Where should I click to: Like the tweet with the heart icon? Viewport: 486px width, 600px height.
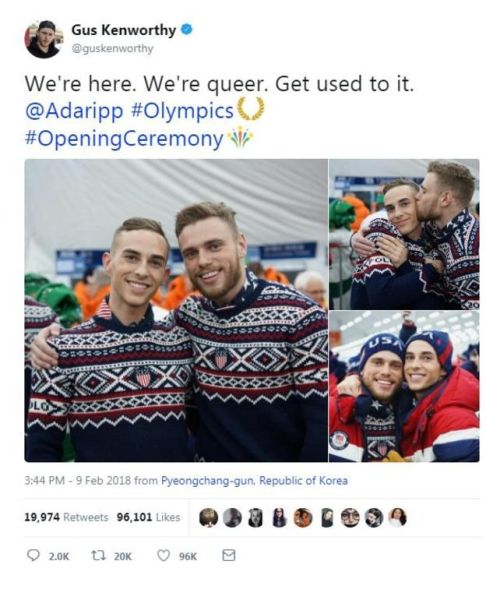point(163,555)
